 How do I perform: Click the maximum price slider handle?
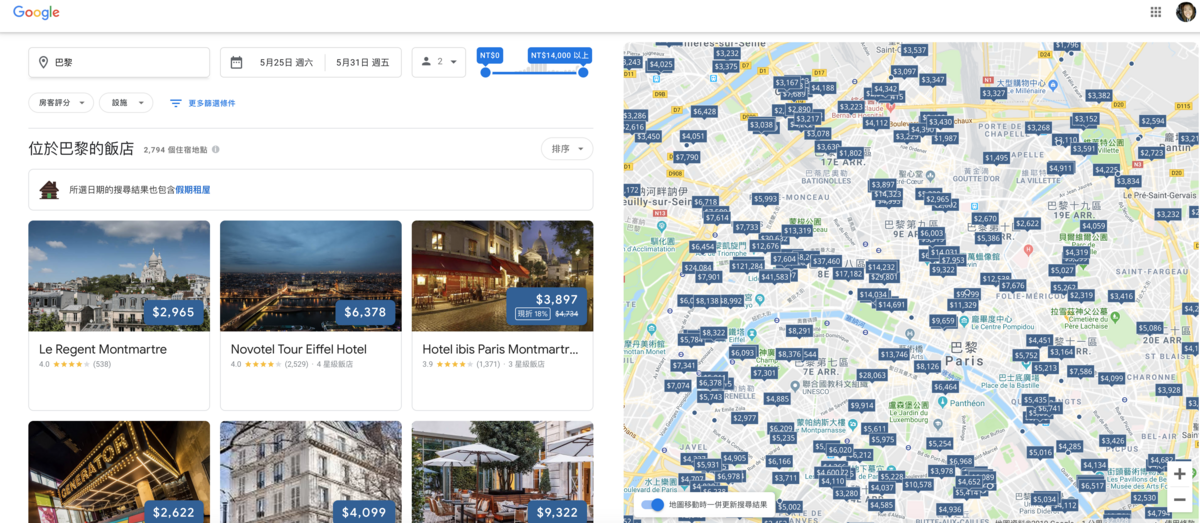pyautogui.click(x=583, y=72)
